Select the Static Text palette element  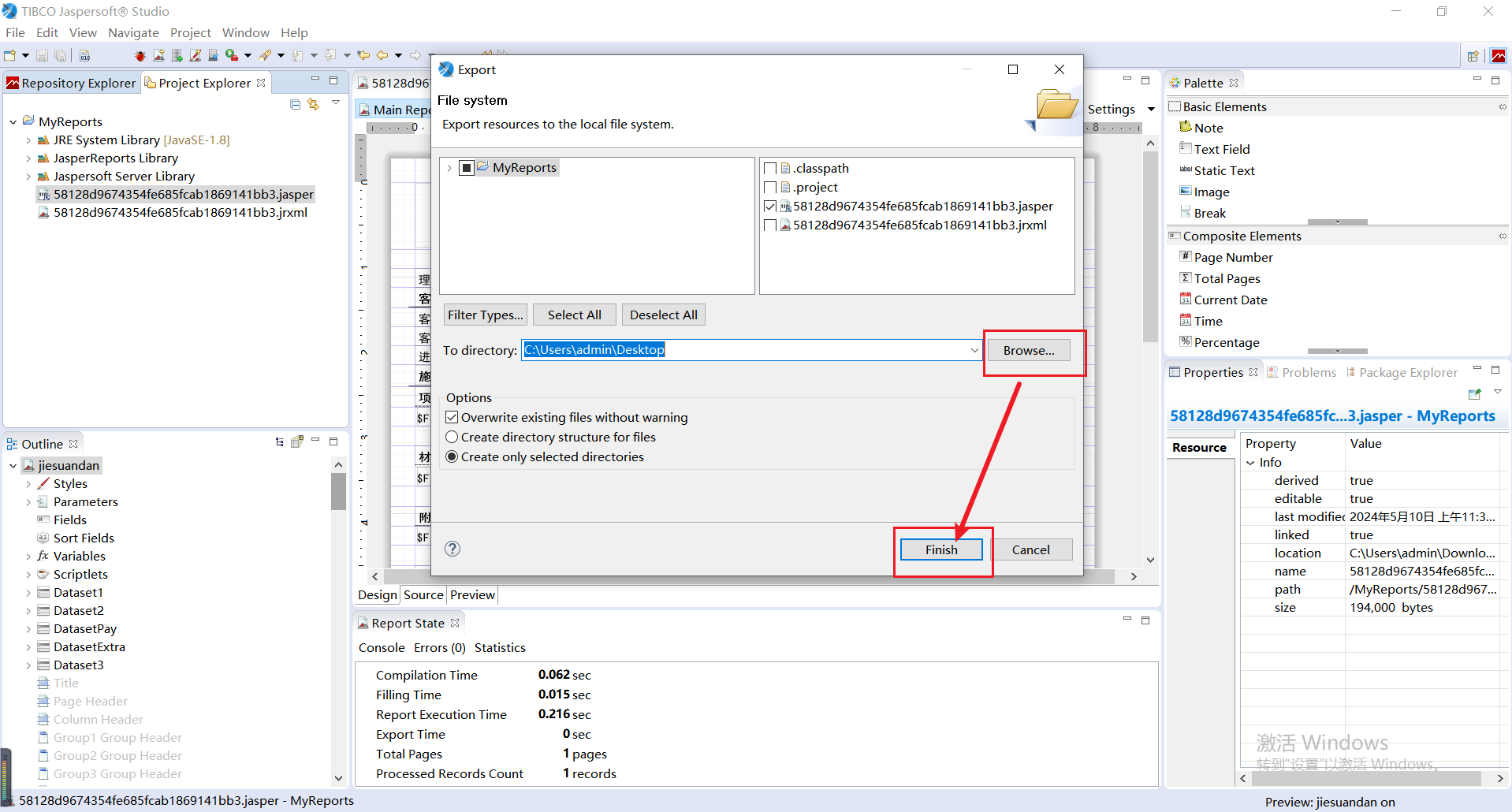coord(1217,170)
